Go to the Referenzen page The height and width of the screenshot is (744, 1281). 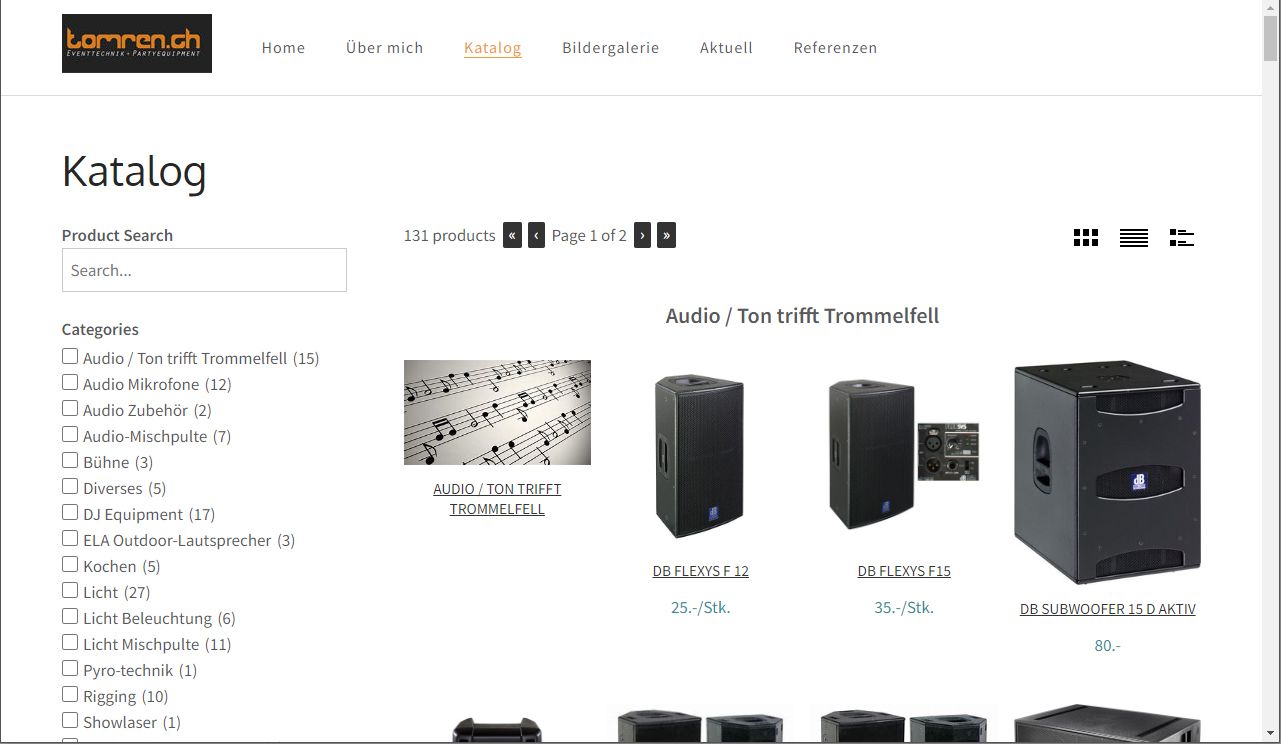(x=836, y=47)
